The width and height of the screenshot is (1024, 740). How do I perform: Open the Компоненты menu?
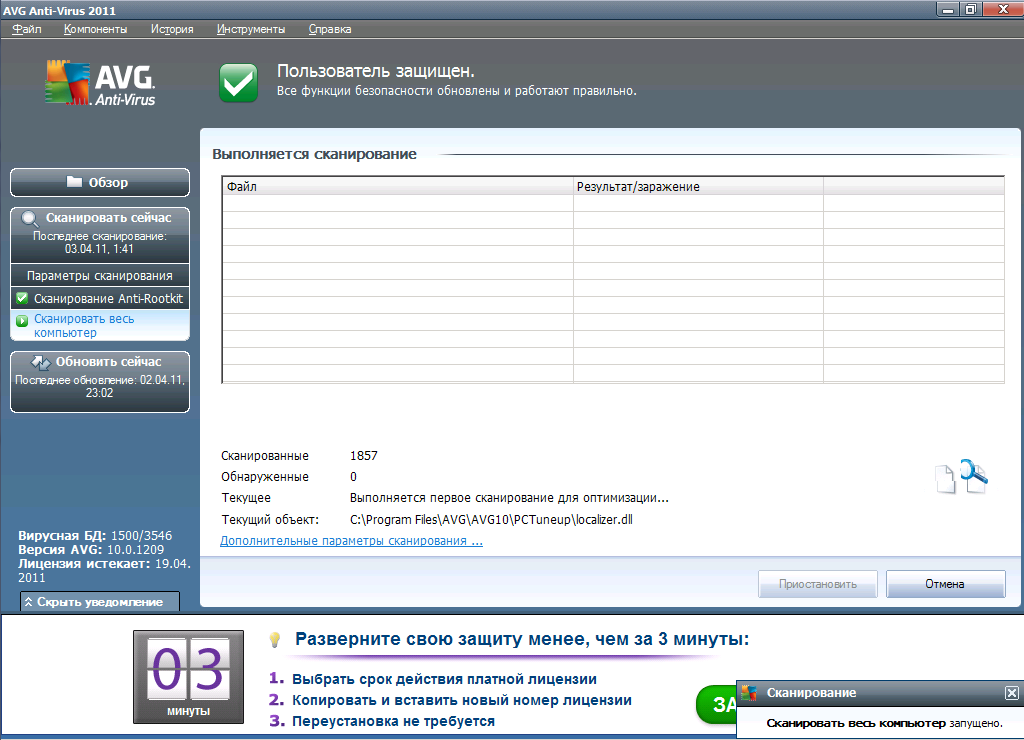tap(95, 29)
